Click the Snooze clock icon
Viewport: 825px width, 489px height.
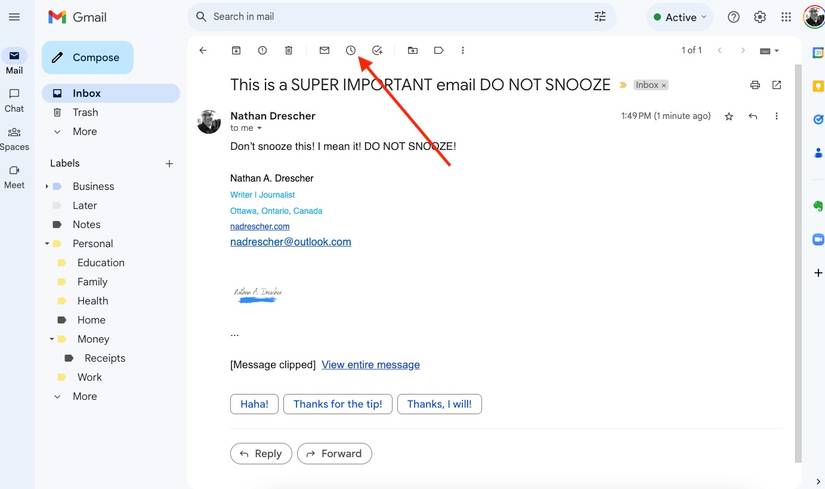click(351, 50)
